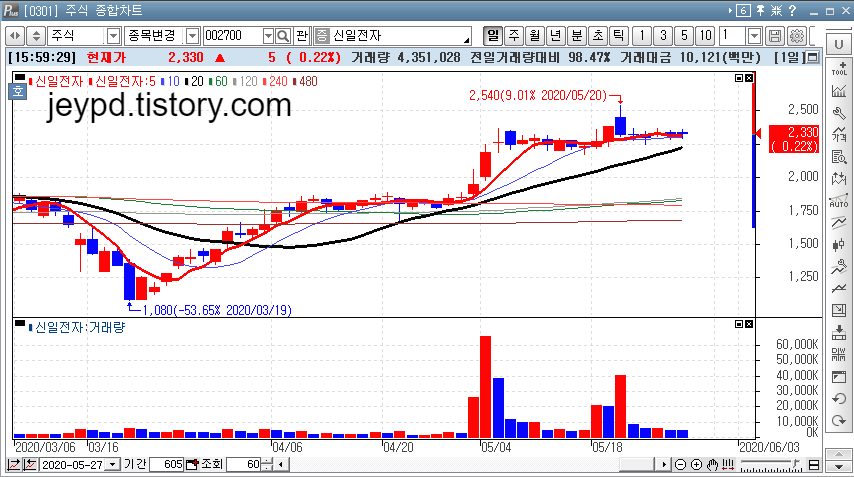Click the stock code field 002700

tap(233, 36)
